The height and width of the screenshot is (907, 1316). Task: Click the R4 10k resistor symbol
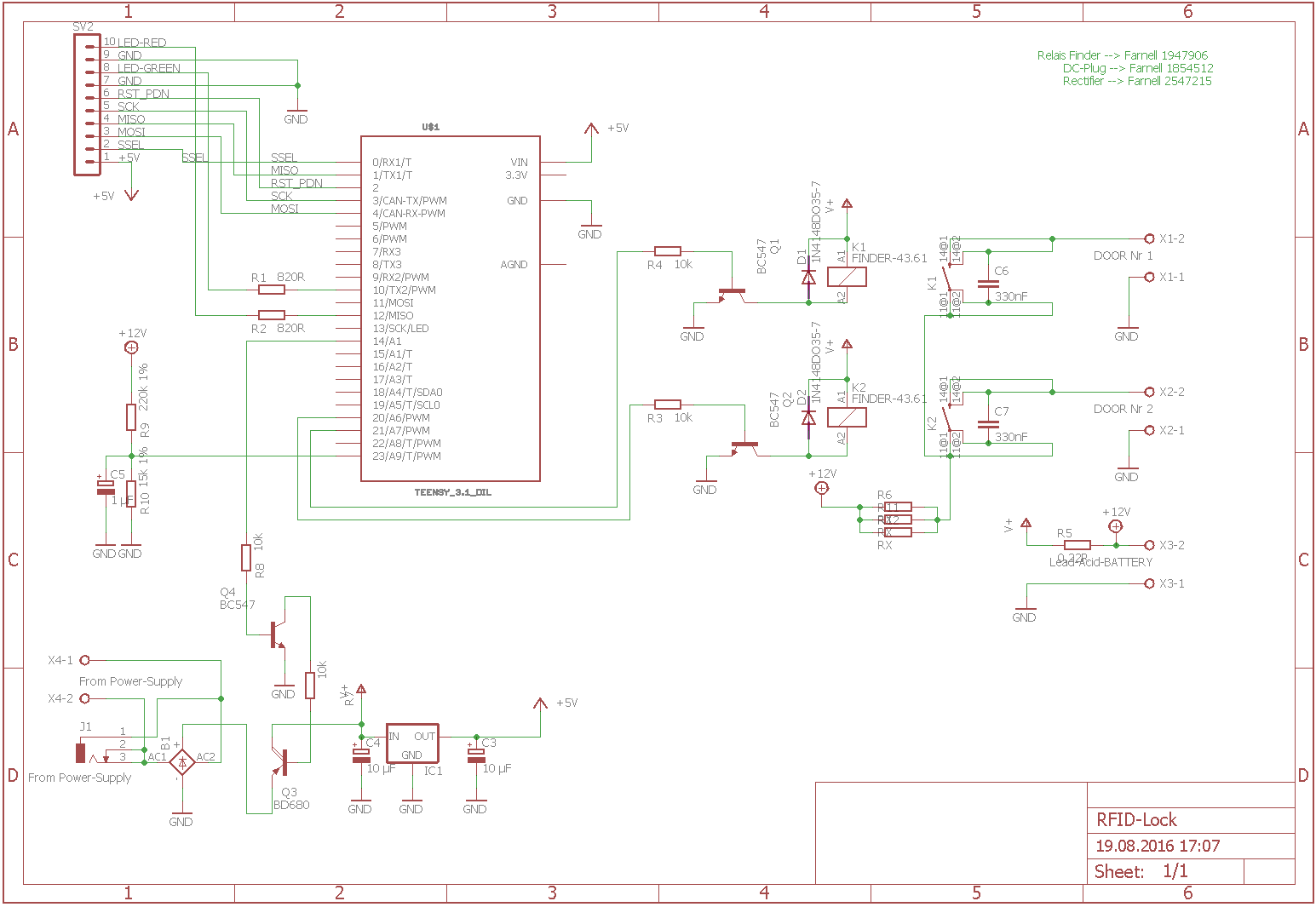[x=668, y=251]
